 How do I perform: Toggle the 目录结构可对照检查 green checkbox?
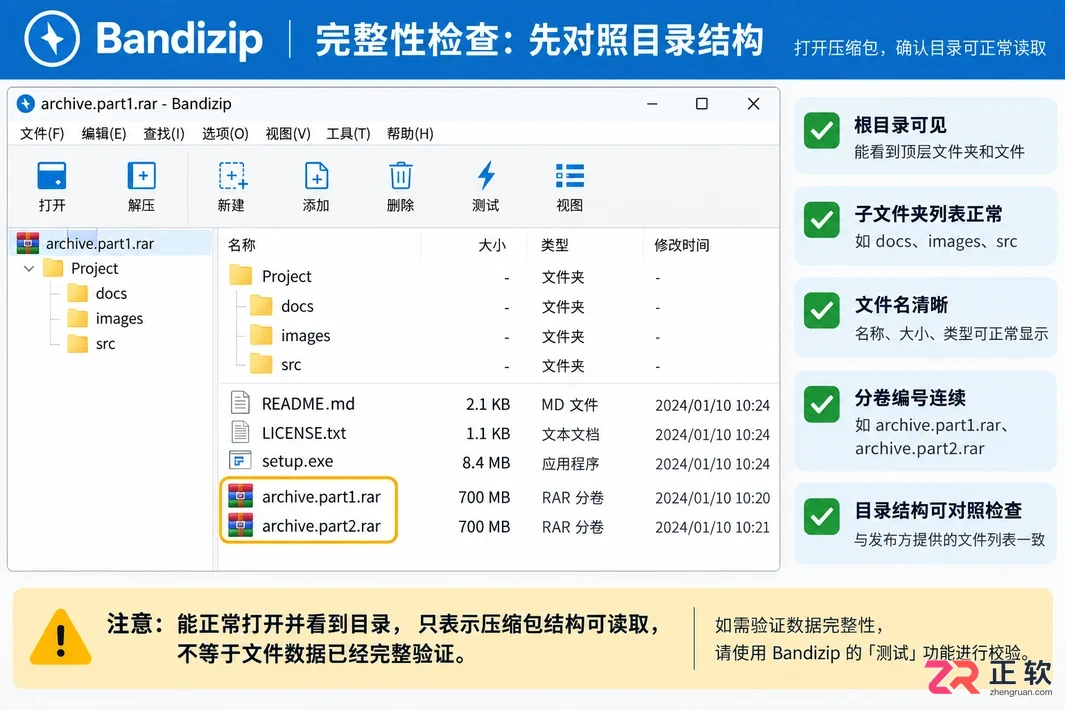(821, 516)
